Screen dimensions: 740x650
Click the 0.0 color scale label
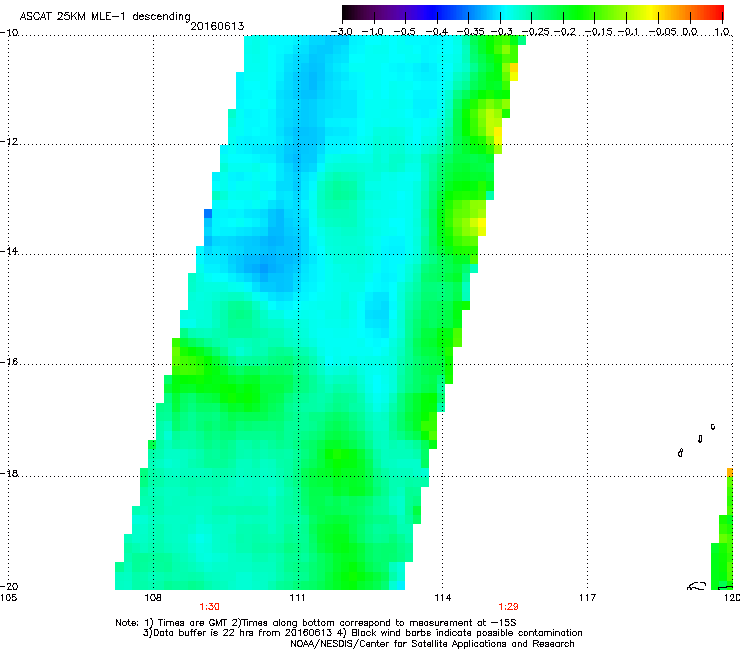pos(690,32)
